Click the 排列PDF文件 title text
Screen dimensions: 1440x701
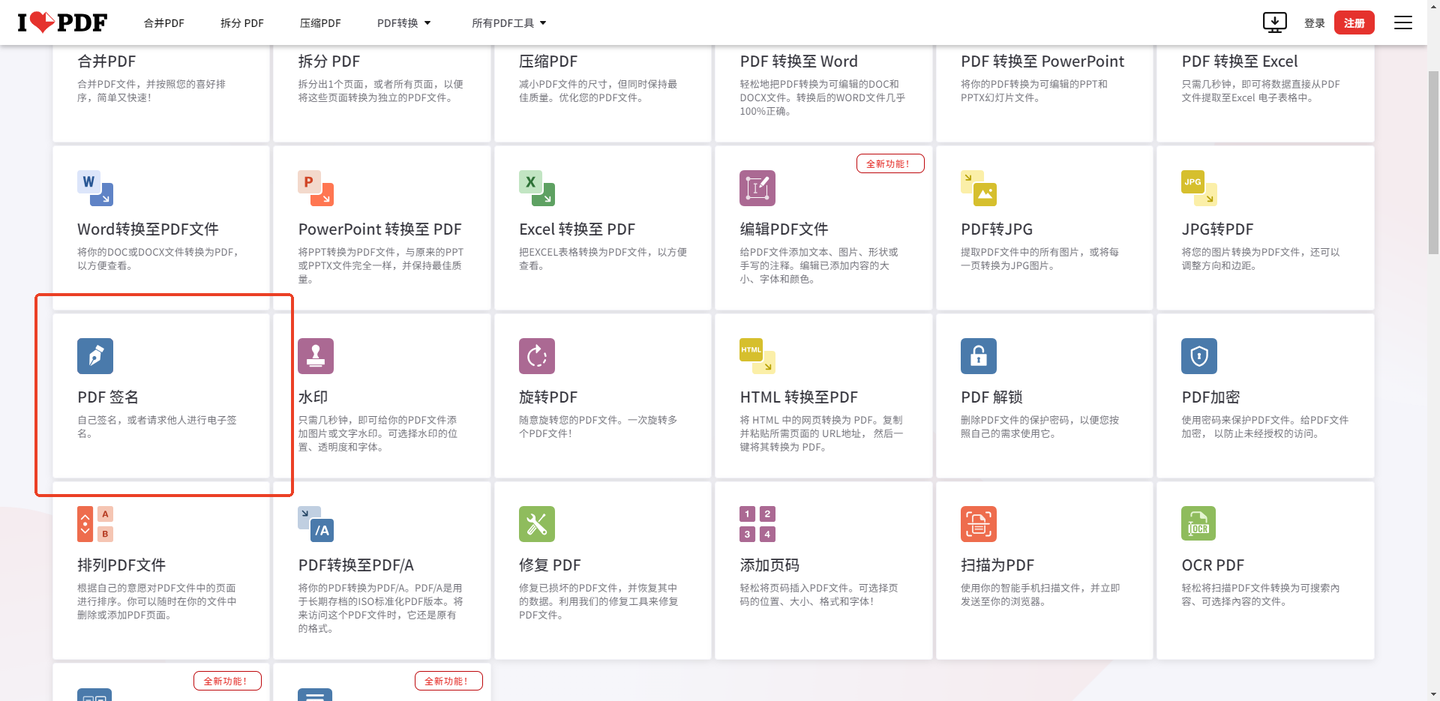pyautogui.click(x=121, y=565)
